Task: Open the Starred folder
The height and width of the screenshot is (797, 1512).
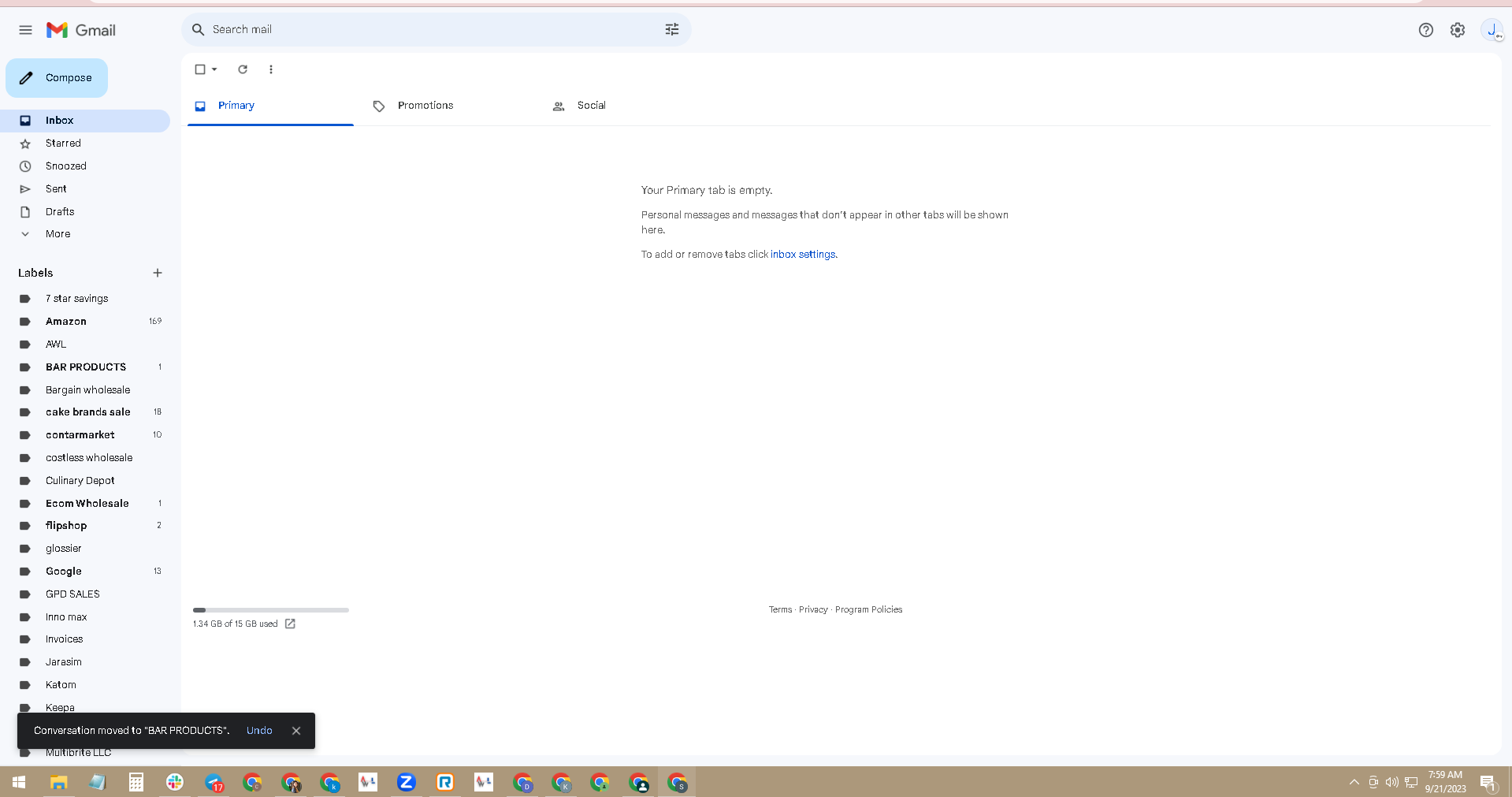Action: (85, 143)
